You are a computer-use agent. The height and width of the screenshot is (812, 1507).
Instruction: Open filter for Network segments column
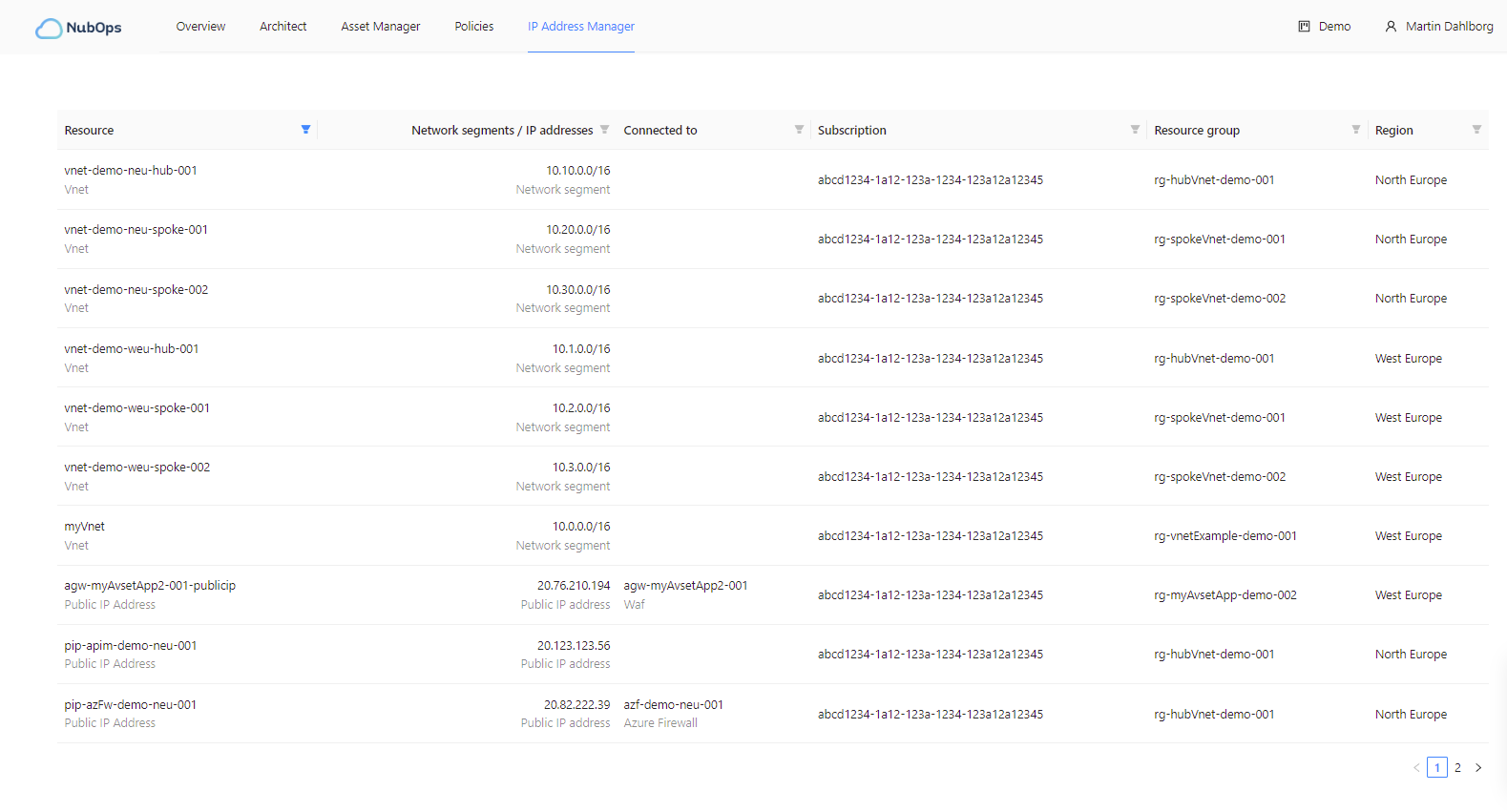pyautogui.click(x=604, y=130)
